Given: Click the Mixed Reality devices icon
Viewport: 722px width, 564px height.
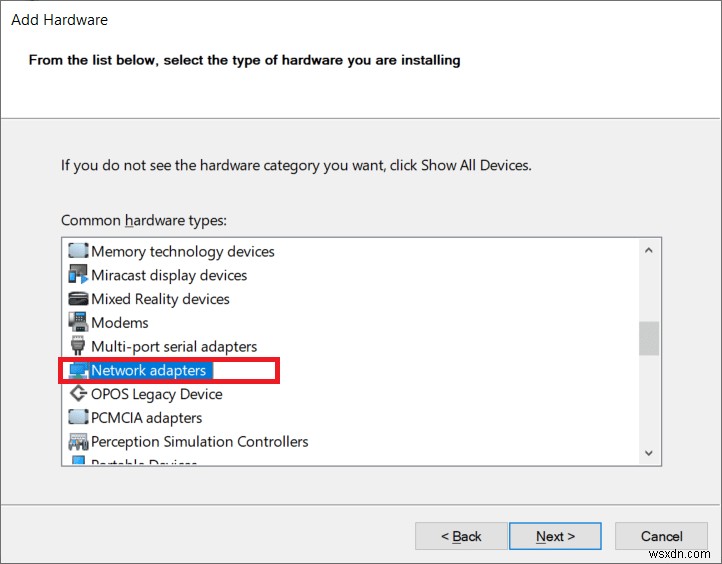Looking at the screenshot, I should tap(78, 299).
